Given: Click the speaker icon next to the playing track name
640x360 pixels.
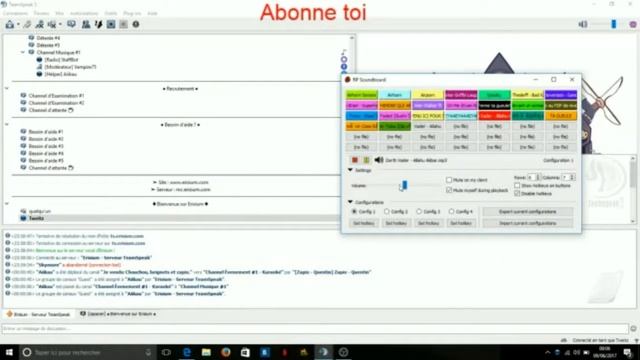Looking at the screenshot, I should 379,160.
